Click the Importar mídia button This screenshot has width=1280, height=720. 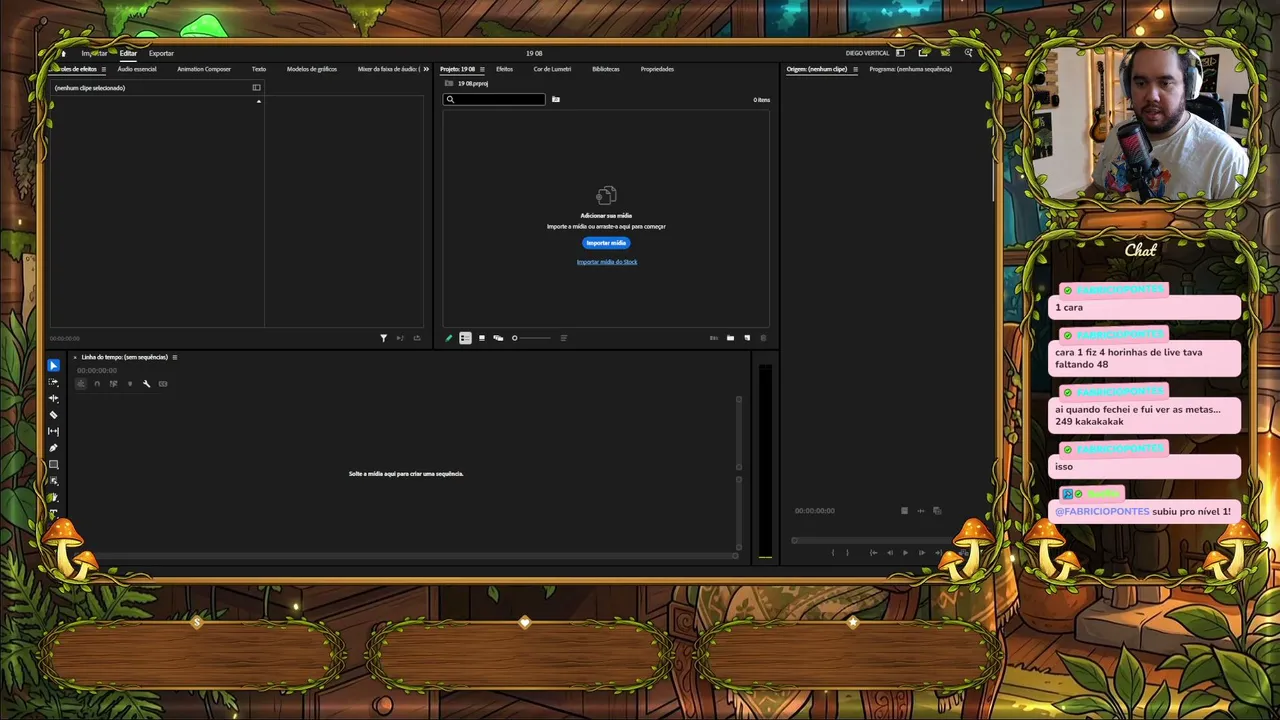[606, 243]
